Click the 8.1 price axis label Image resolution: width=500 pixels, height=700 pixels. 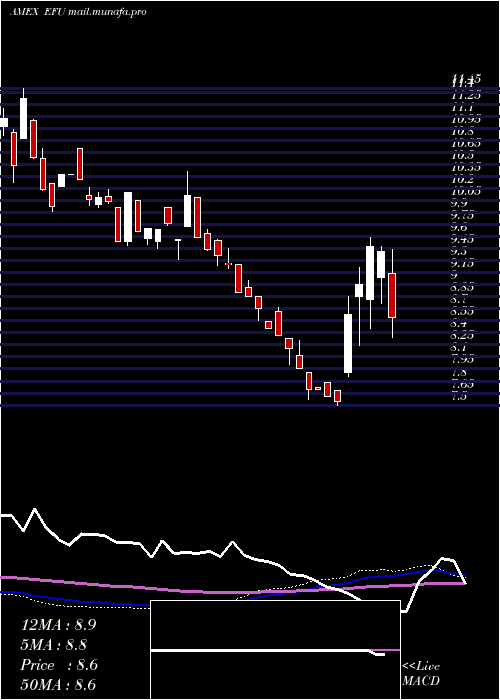[459, 348]
